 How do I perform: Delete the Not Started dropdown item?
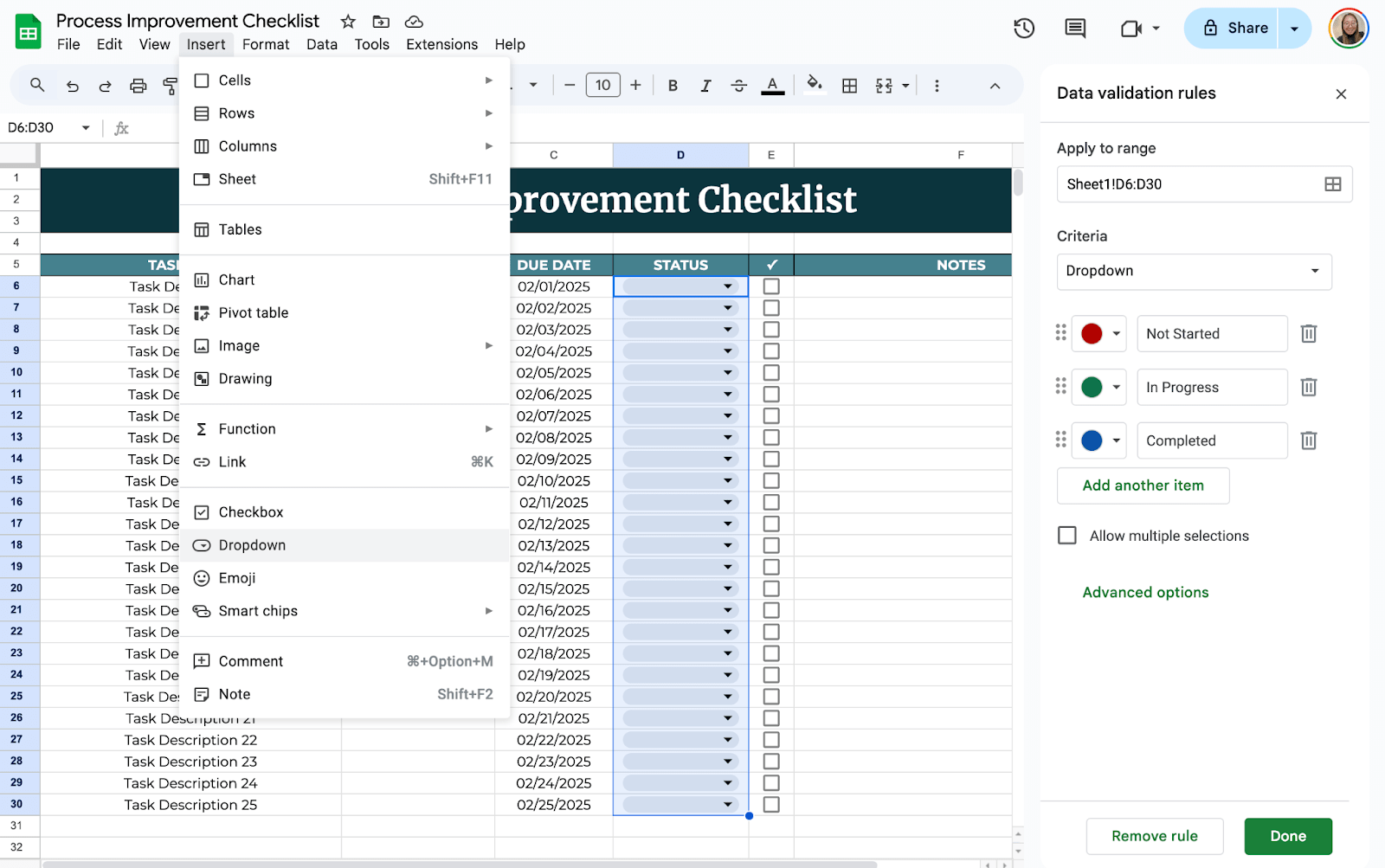coord(1308,334)
